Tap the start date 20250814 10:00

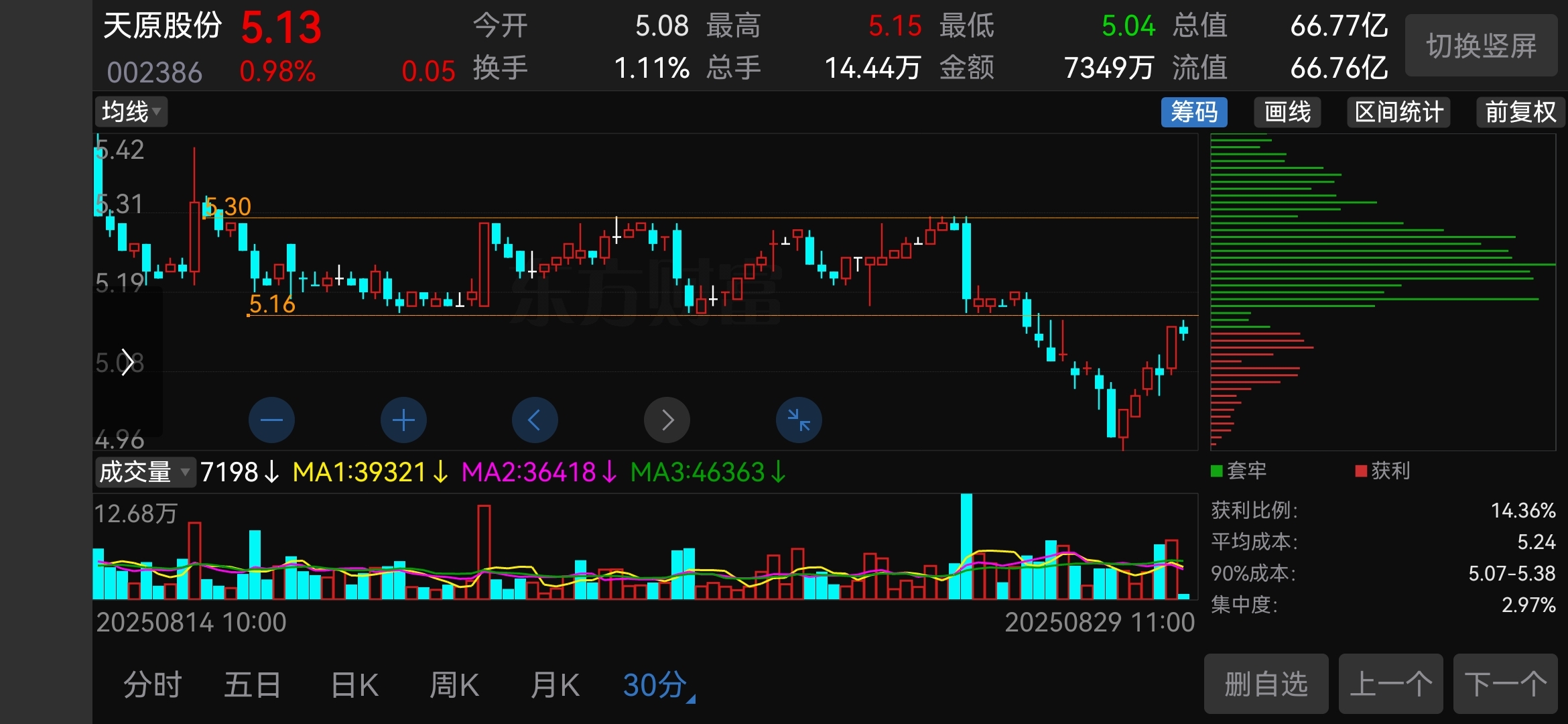coord(191,622)
